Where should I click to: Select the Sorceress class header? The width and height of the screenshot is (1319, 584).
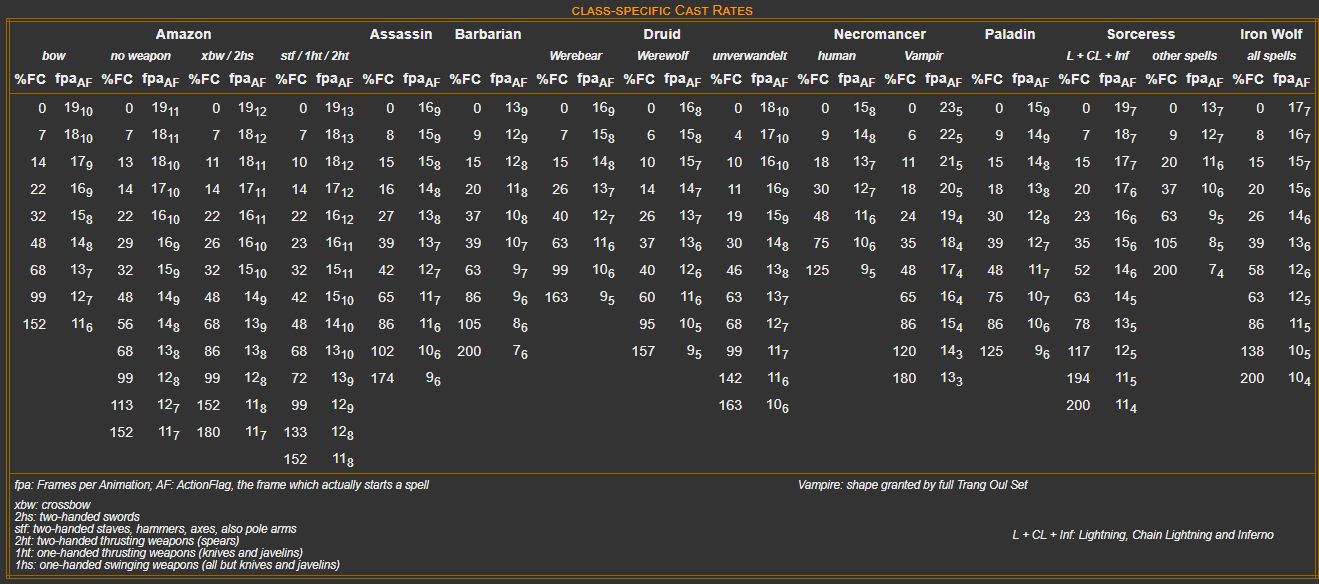pyautogui.click(x=1141, y=34)
